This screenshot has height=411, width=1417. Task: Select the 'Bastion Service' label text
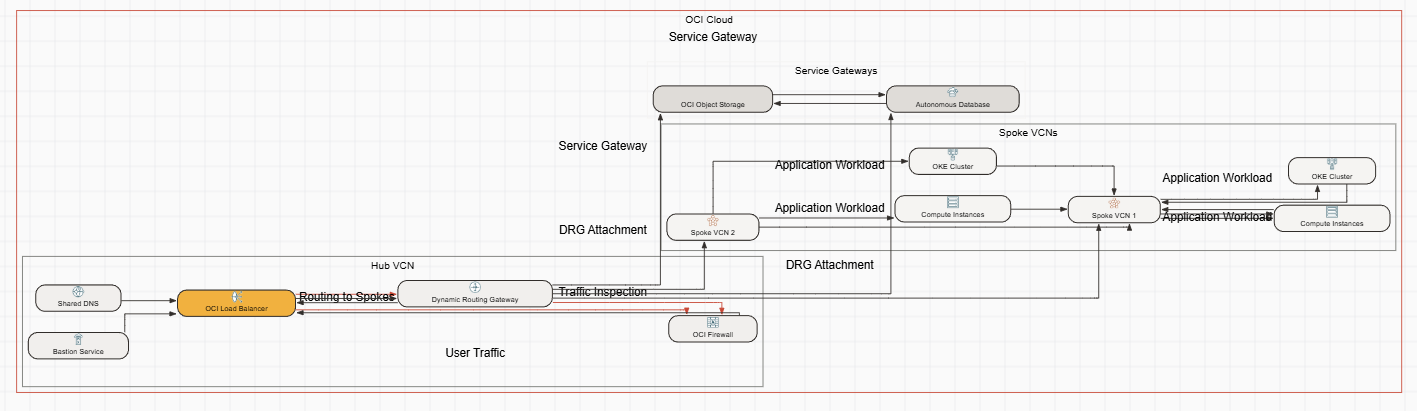click(x=78, y=352)
